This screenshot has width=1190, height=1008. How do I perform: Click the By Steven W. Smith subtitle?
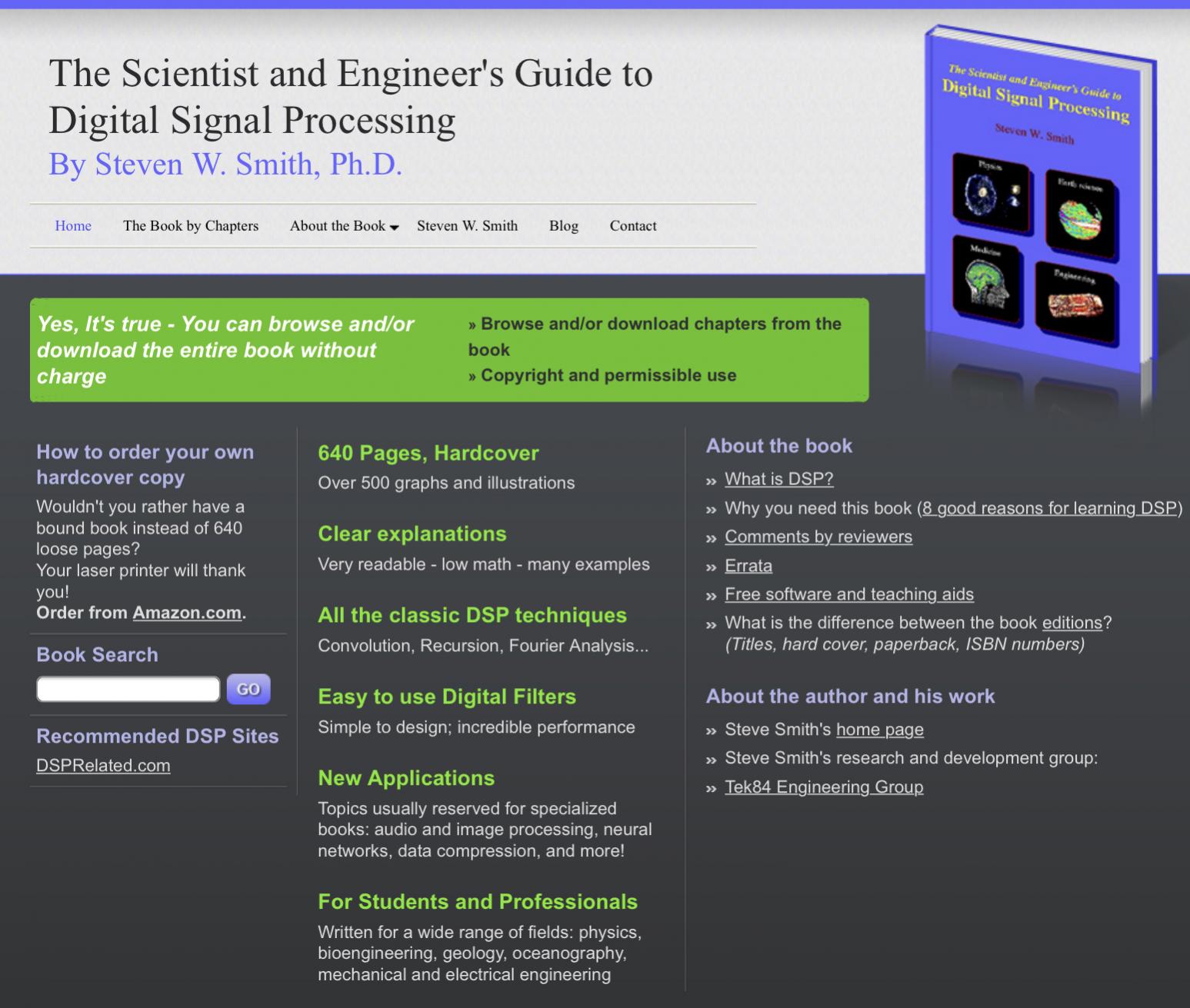coord(225,164)
